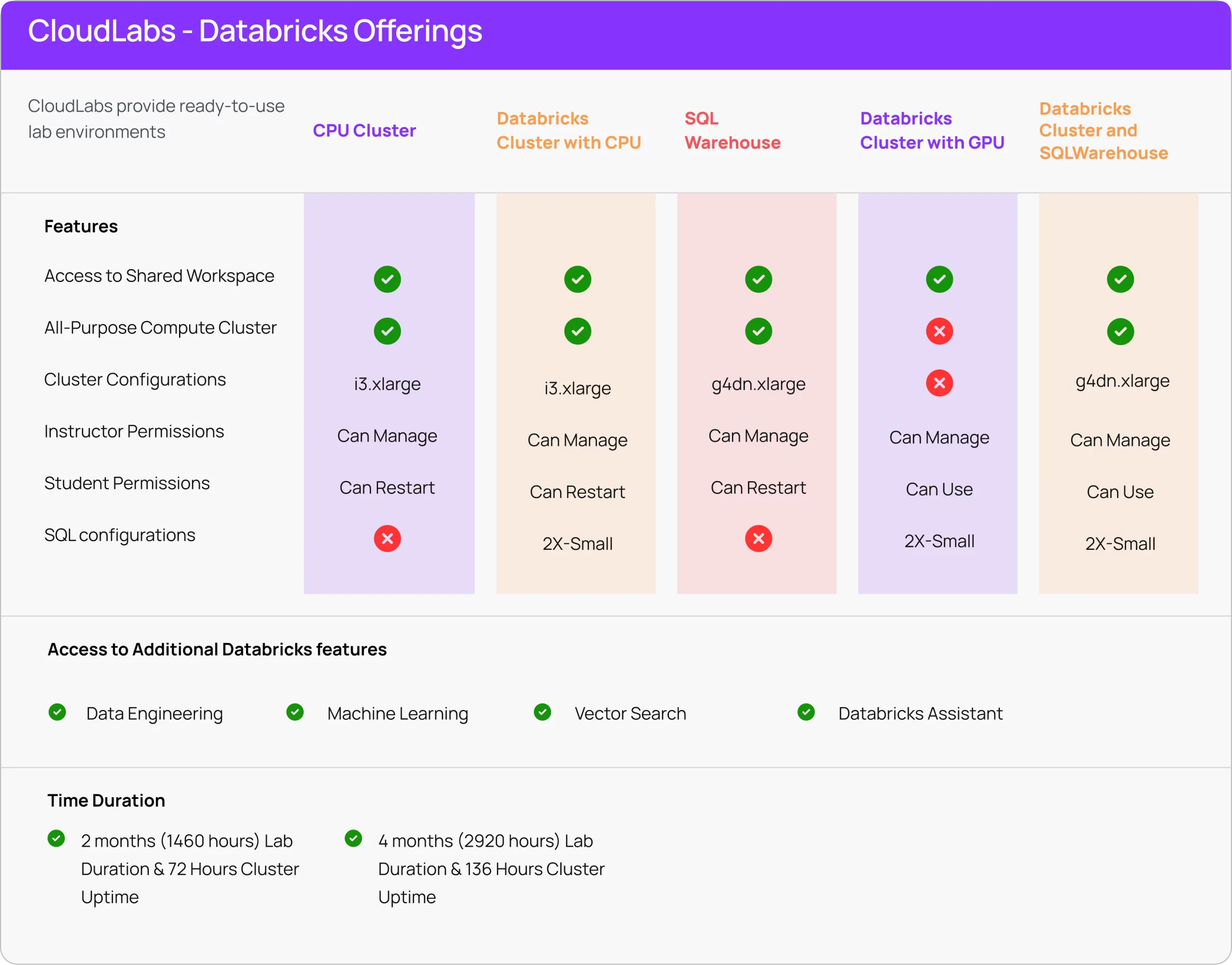This screenshot has height=965, width=1232.
Task: Click Cluster and SQLWarehouse All-Purpose Compute checkmark
Action: [1120, 331]
